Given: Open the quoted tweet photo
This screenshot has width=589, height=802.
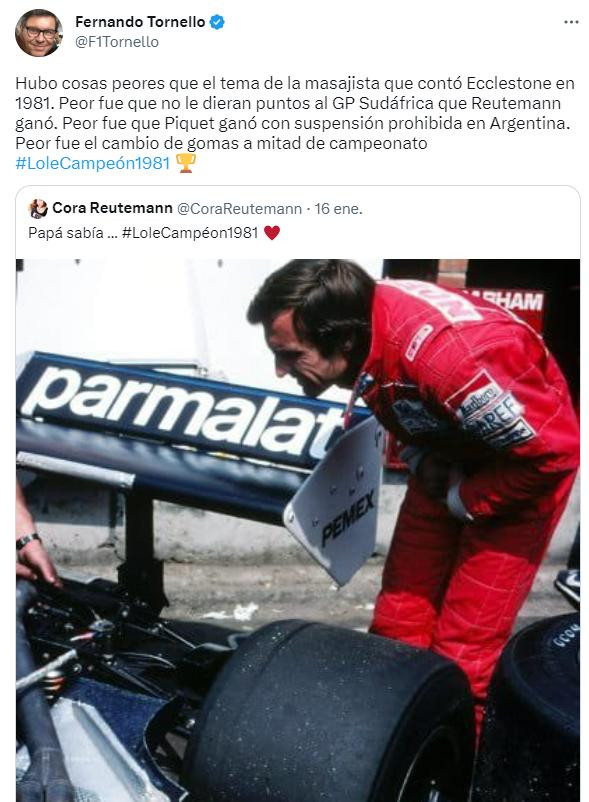Looking at the screenshot, I should [x=298, y=530].
